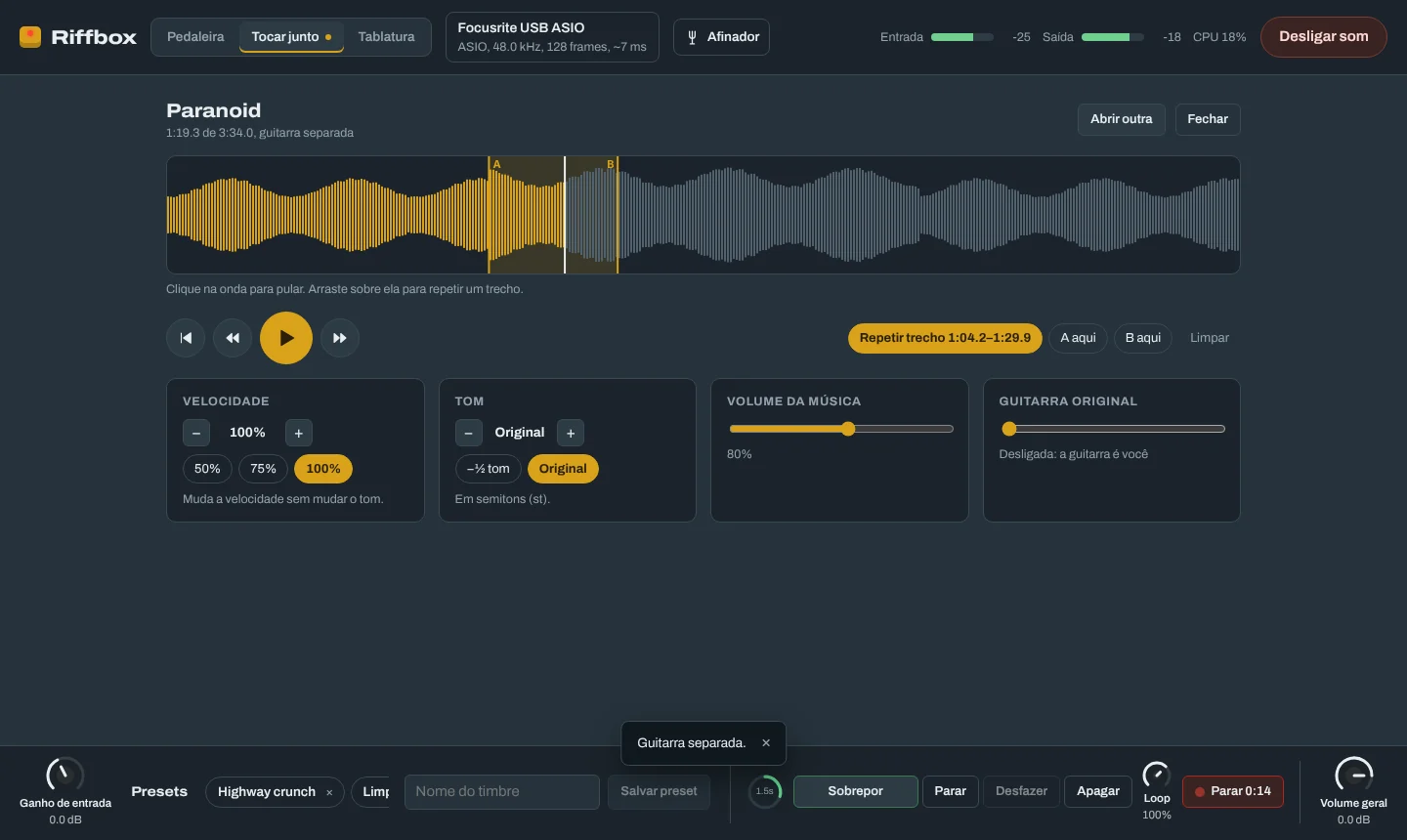
Task: Select the −½ tom pitch preset
Action: point(489,469)
